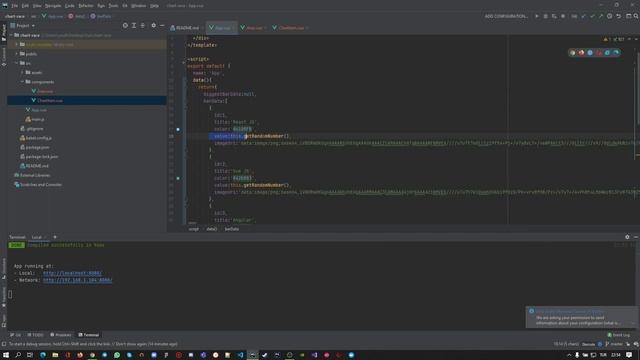Click the Event Log status bar item

[x=619, y=335]
